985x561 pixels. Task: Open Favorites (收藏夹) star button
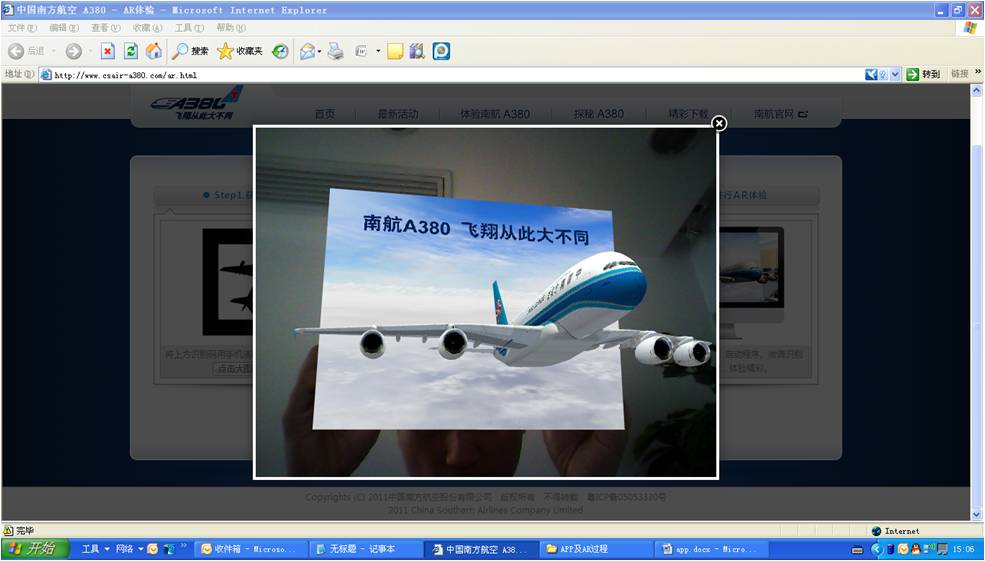coord(240,52)
